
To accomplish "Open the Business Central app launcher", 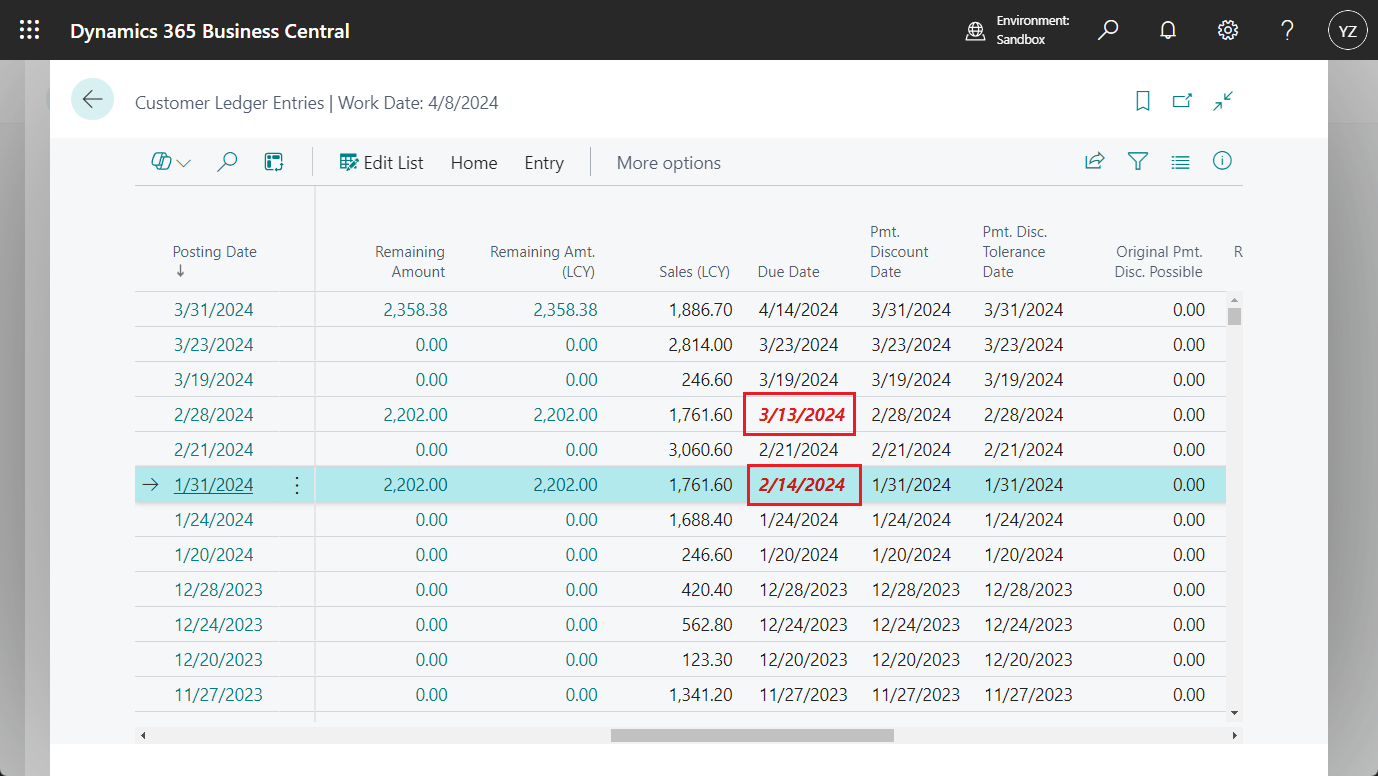I will (29, 30).
